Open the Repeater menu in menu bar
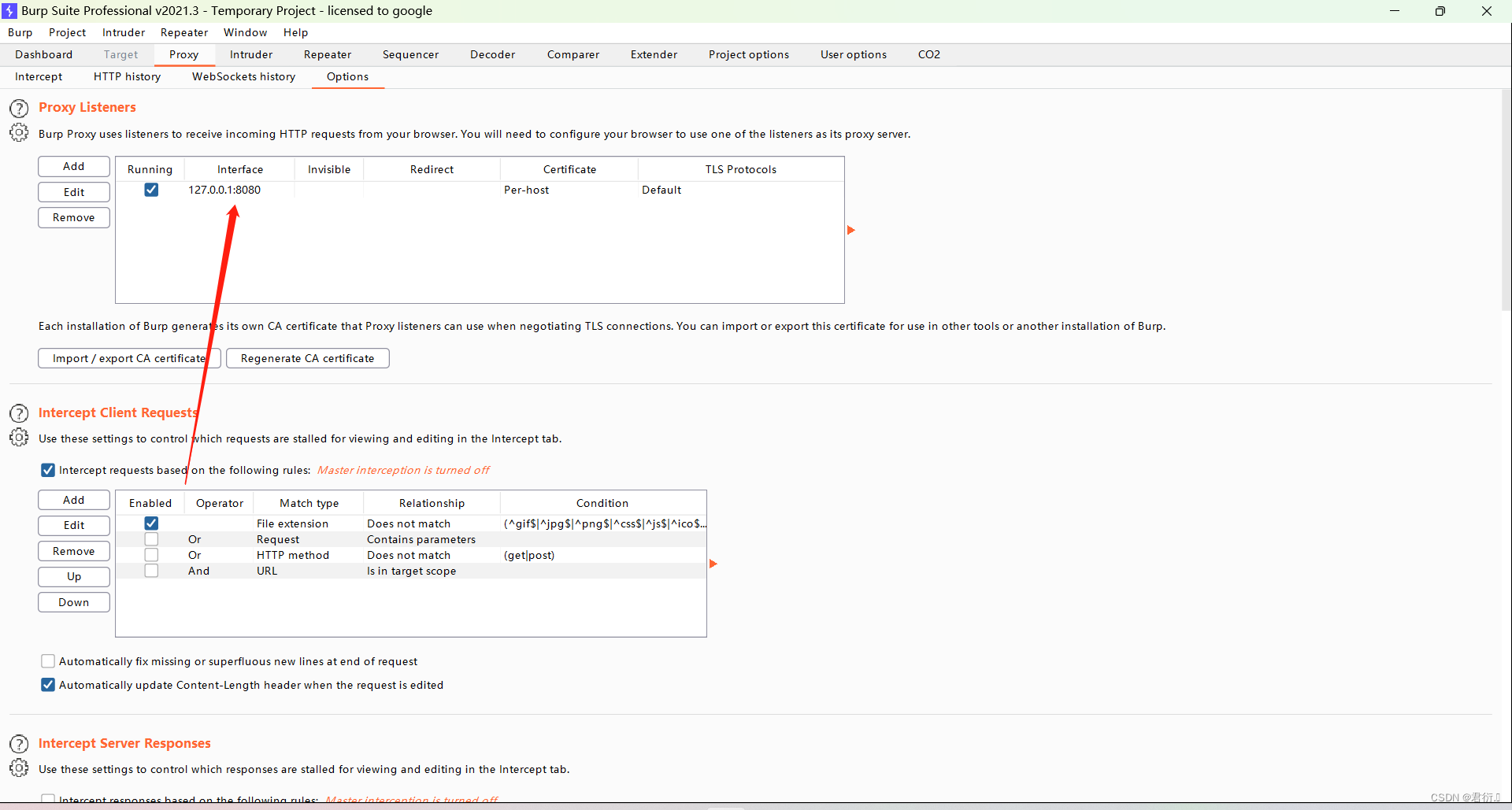 point(184,32)
